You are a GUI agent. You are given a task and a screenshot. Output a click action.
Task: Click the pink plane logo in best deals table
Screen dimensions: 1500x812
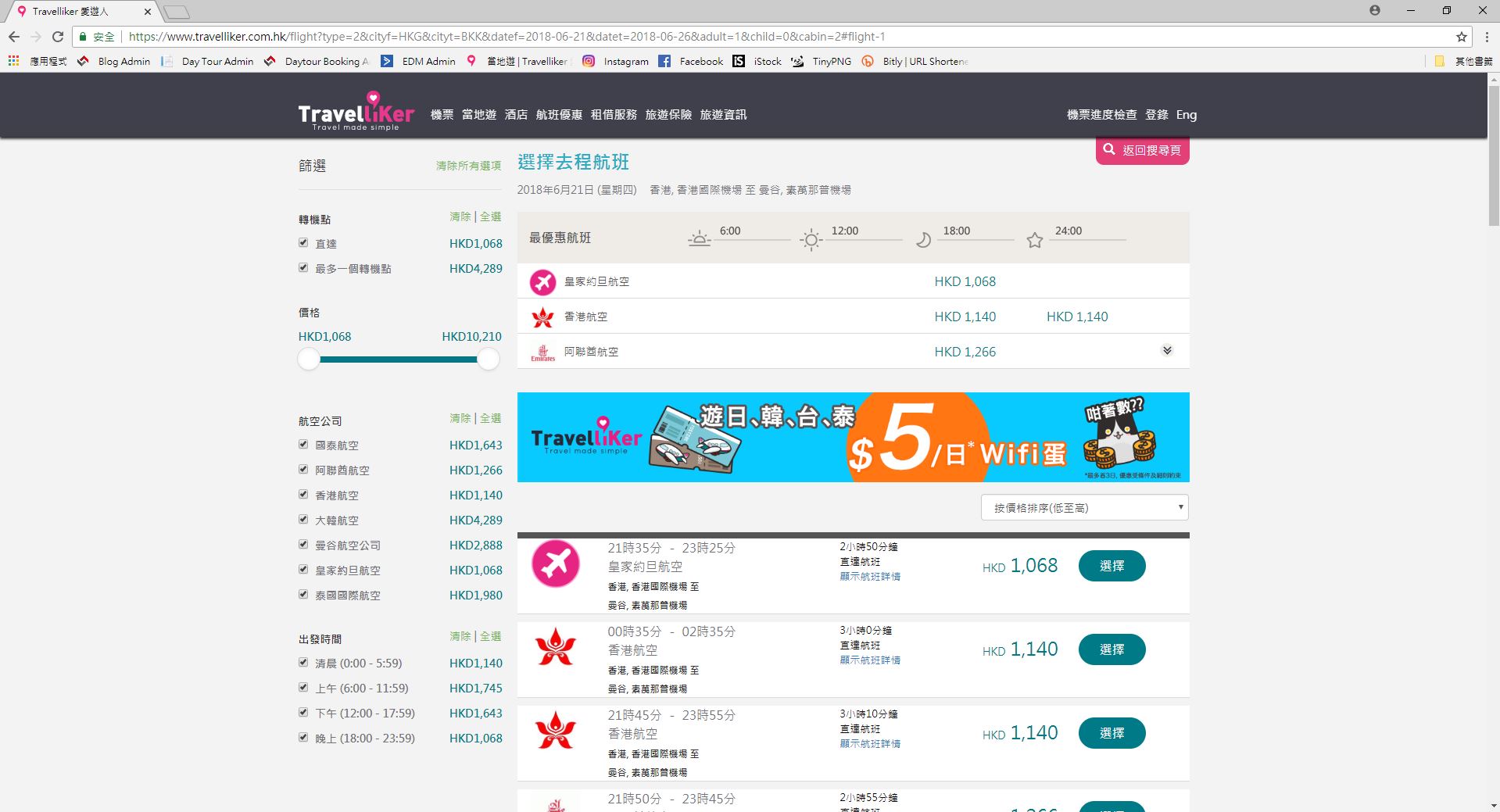tap(542, 282)
